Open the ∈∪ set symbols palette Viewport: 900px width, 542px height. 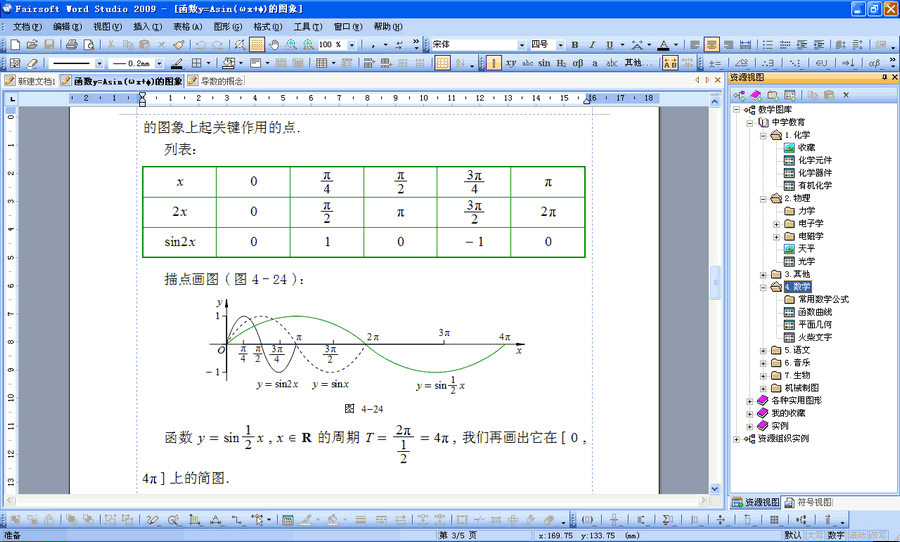tap(821, 63)
